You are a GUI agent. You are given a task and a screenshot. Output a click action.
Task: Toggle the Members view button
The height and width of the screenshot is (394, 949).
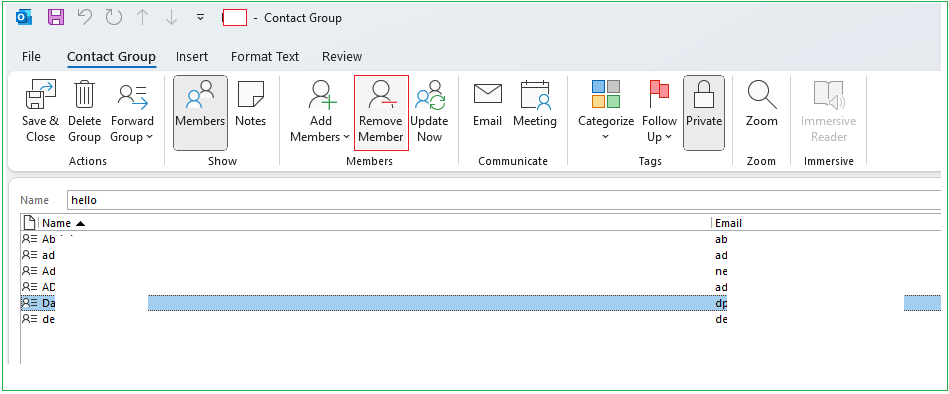point(200,113)
